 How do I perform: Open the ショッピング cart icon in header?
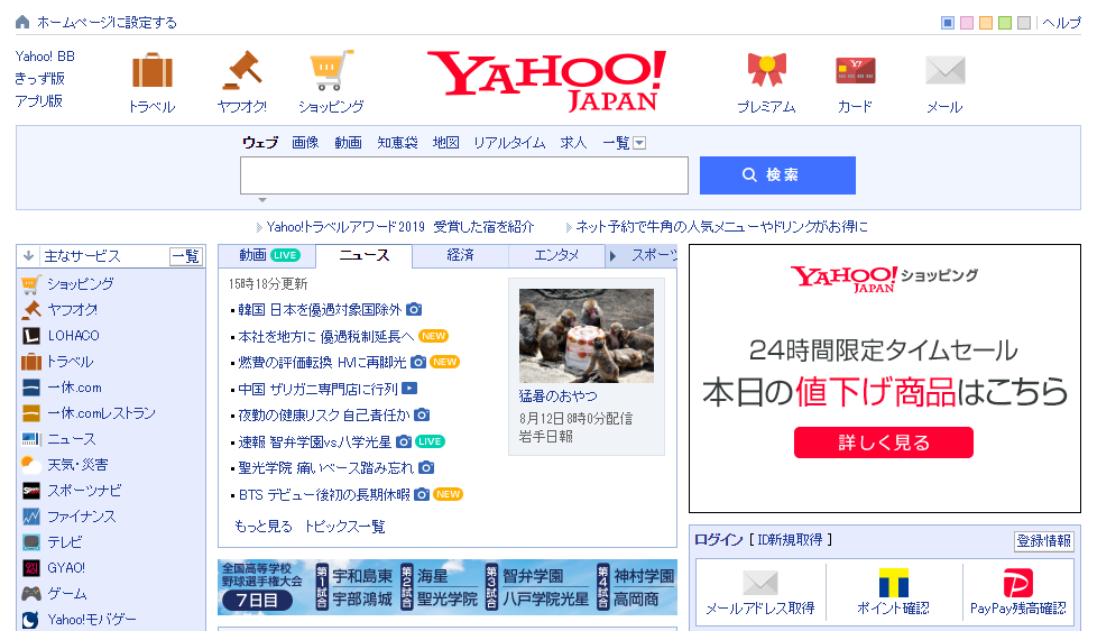point(331,71)
